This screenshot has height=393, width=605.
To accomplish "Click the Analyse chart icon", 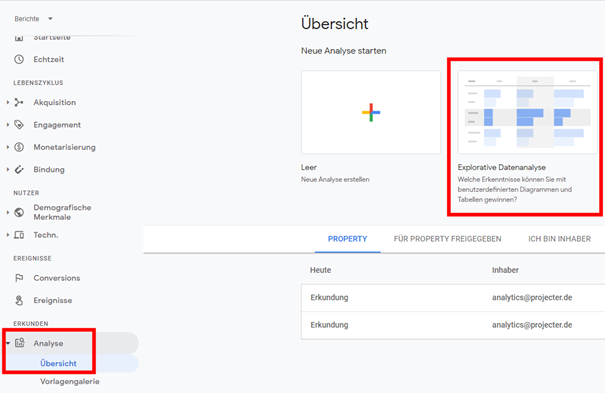I will 20,342.
